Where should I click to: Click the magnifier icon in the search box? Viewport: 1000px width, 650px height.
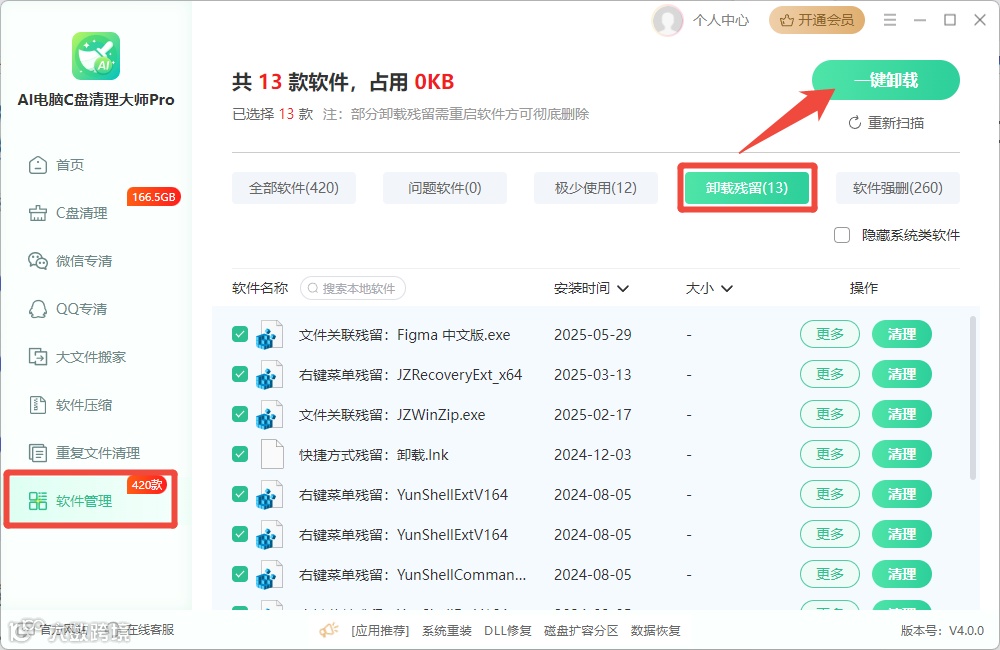[x=312, y=288]
